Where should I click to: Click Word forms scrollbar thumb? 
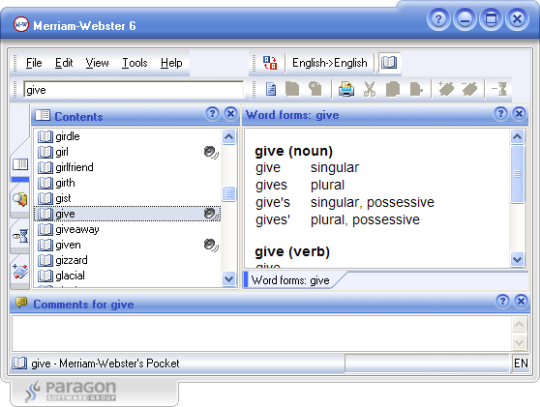[517, 174]
